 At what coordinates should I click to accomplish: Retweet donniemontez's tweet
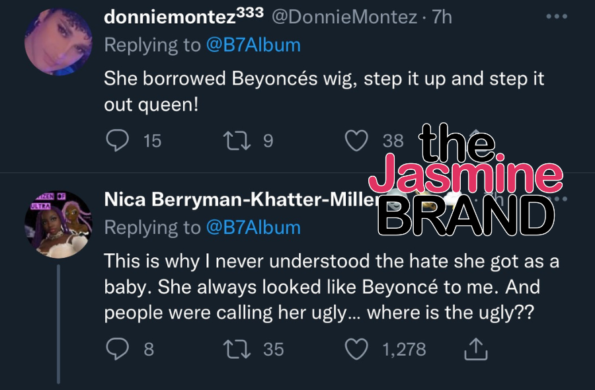click(x=237, y=141)
